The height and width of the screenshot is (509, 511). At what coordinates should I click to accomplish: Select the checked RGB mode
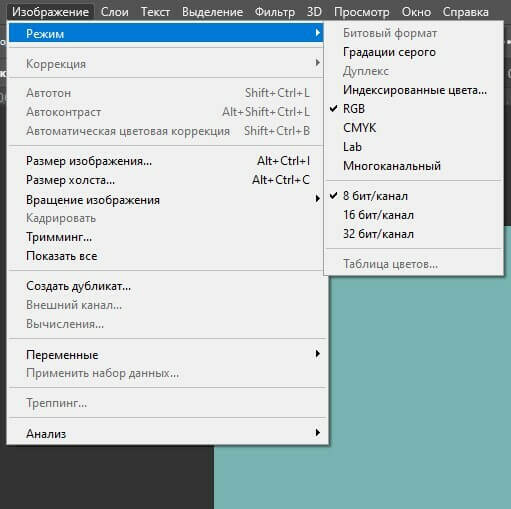coord(413,109)
